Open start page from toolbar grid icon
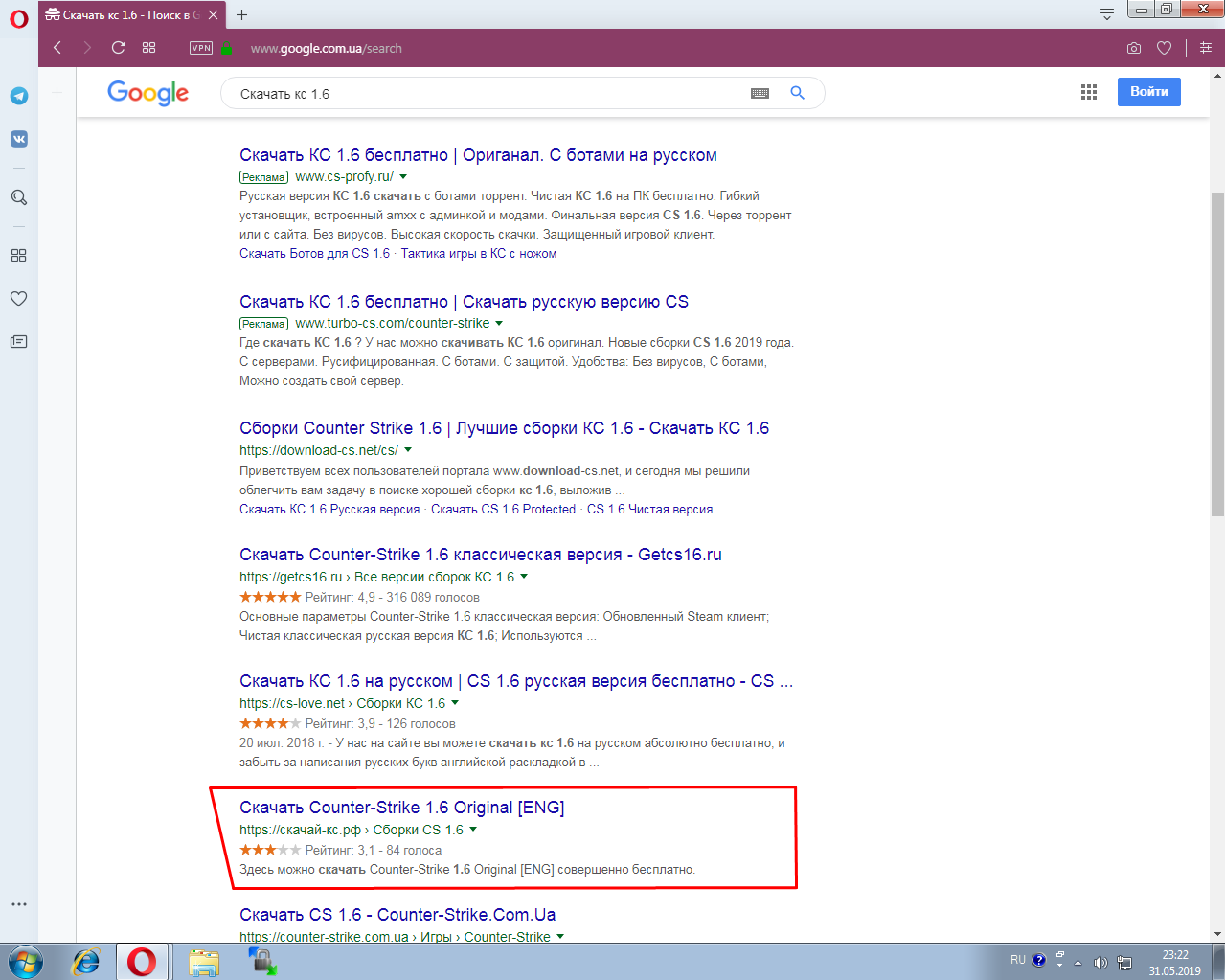The image size is (1225, 980). pos(148,48)
